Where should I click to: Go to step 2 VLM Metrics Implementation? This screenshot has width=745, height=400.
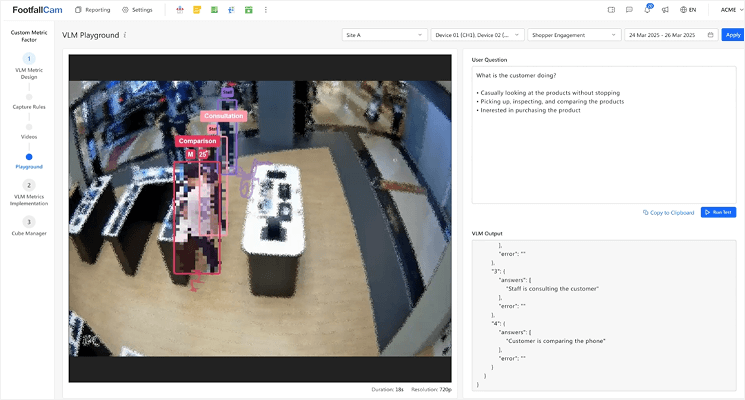pos(29,192)
